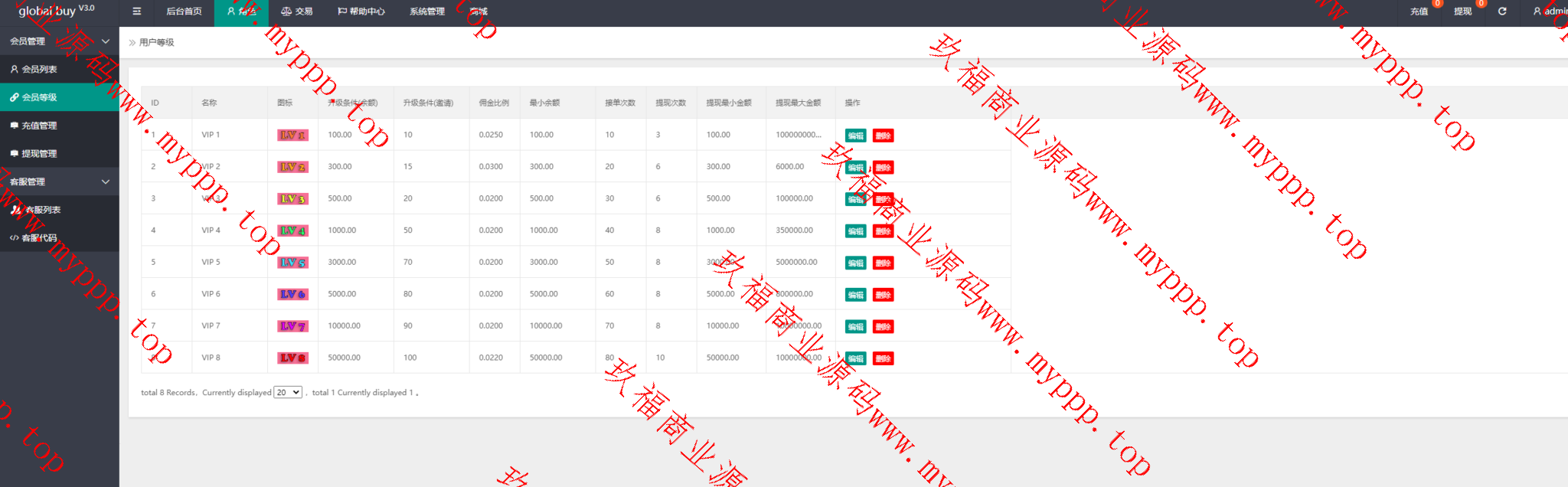Click the global buy logo

tap(56, 11)
